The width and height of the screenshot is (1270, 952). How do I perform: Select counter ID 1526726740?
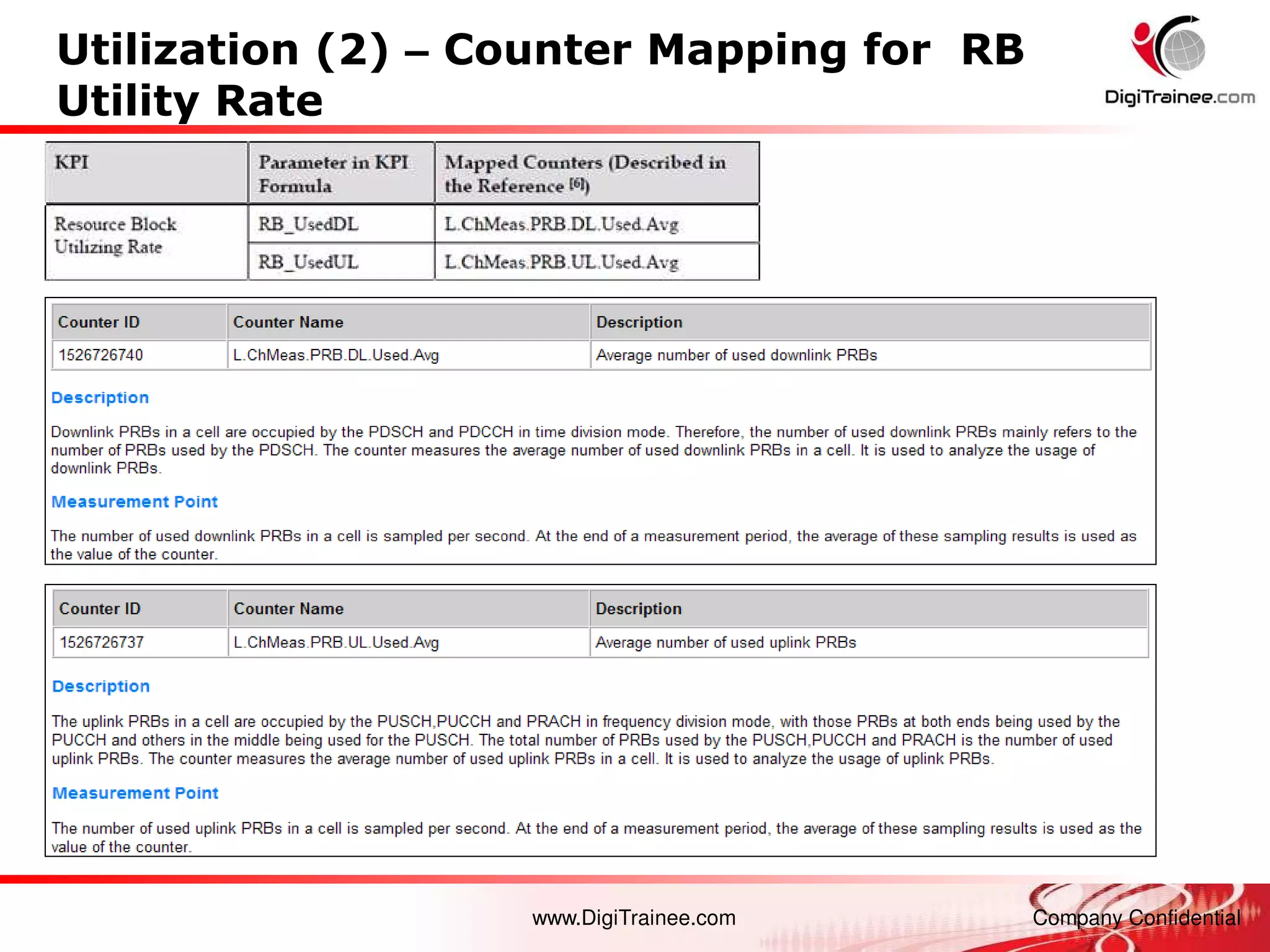click(140, 355)
